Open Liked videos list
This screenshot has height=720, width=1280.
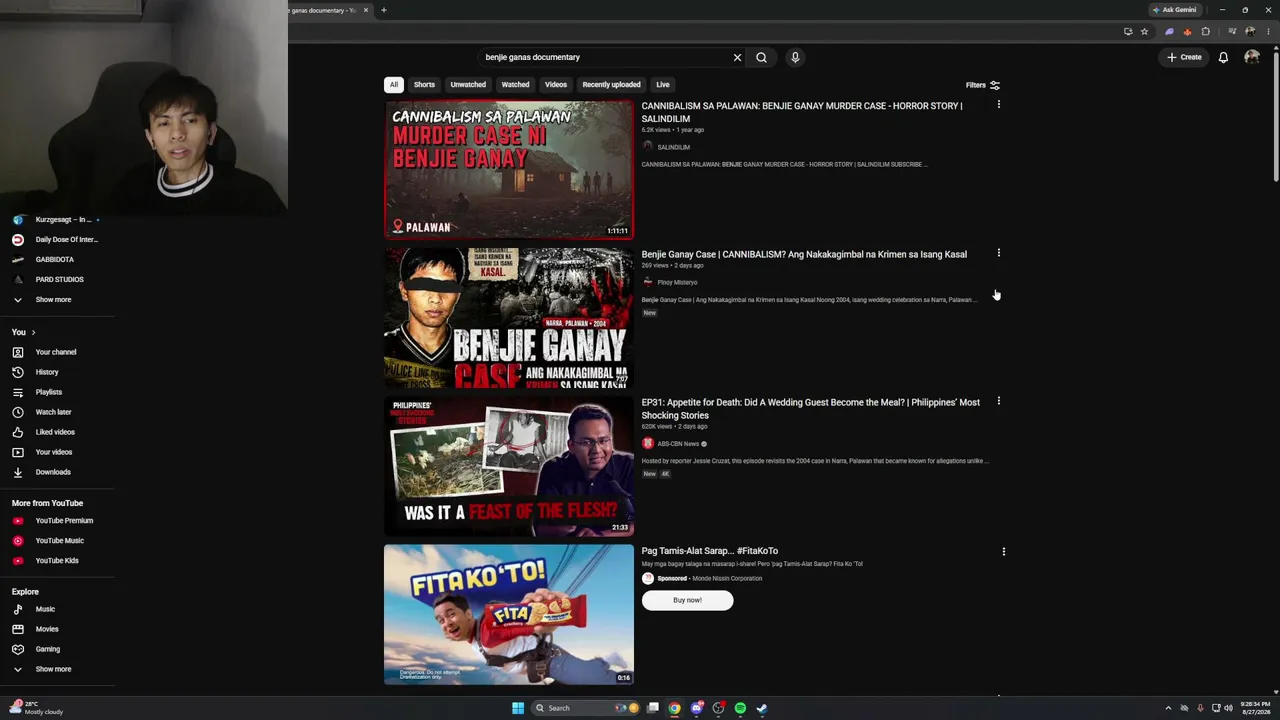point(56,432)
